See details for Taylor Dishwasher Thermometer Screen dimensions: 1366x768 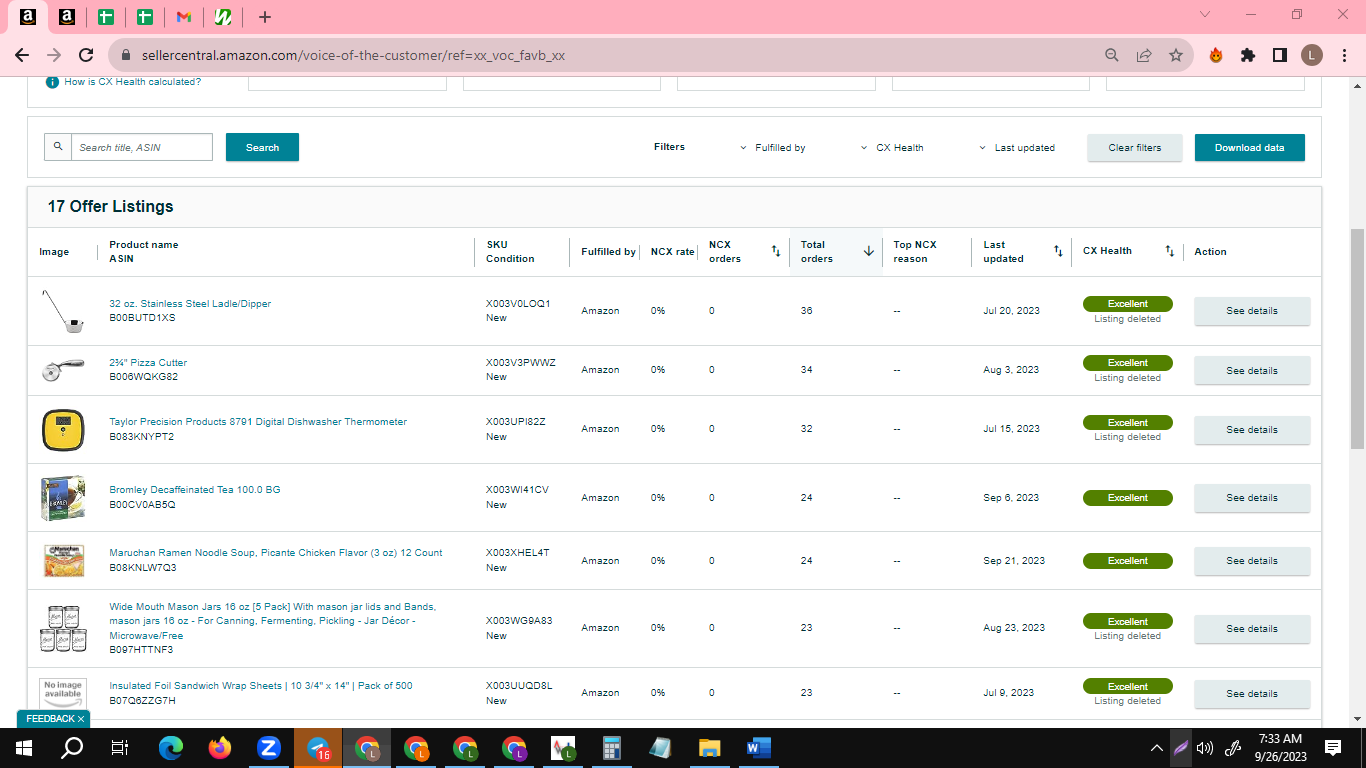[x=1252, y=430]
